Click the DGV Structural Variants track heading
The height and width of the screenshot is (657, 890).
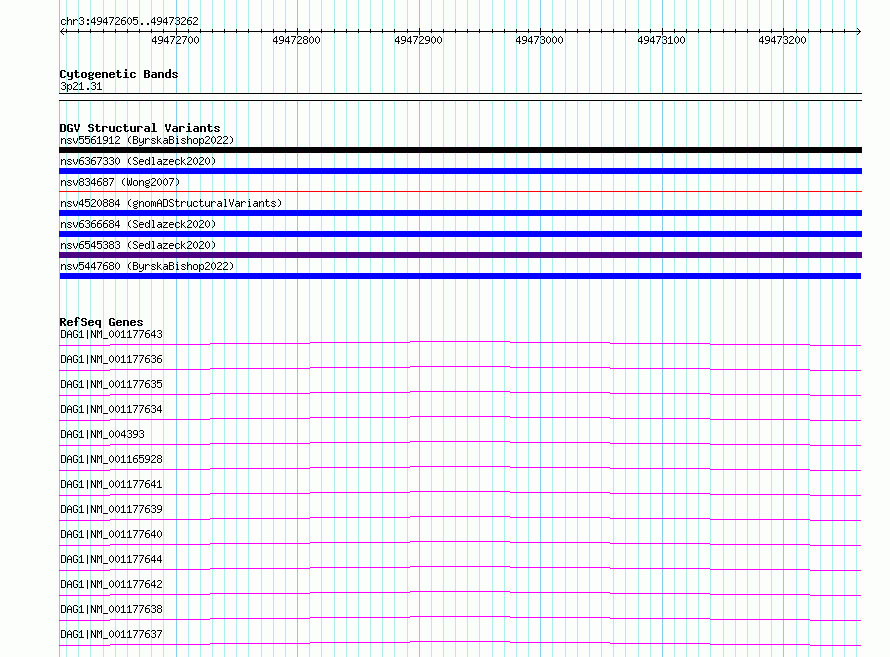tap(140, 128)
